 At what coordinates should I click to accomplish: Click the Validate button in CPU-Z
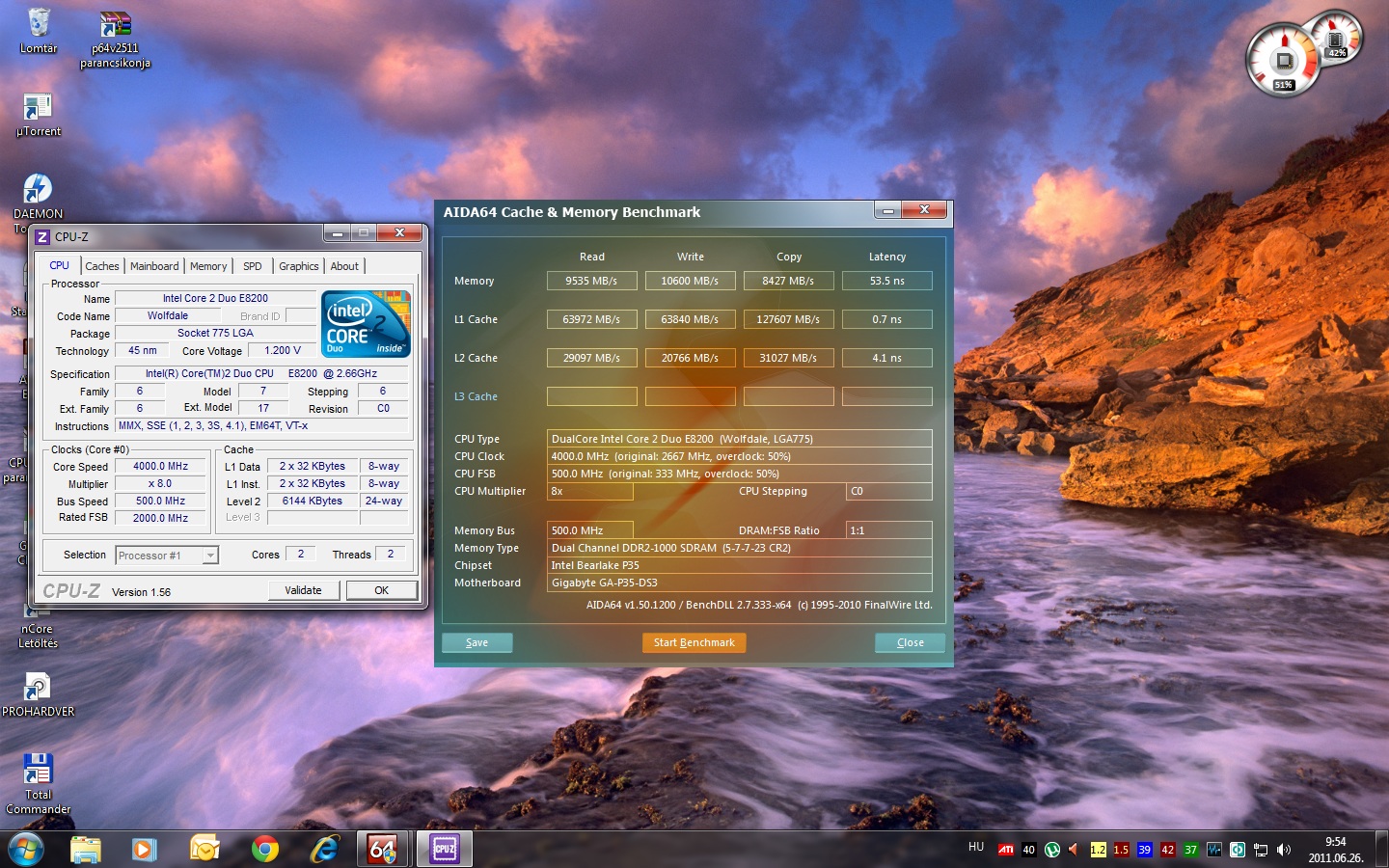click(x=304, y=590)
